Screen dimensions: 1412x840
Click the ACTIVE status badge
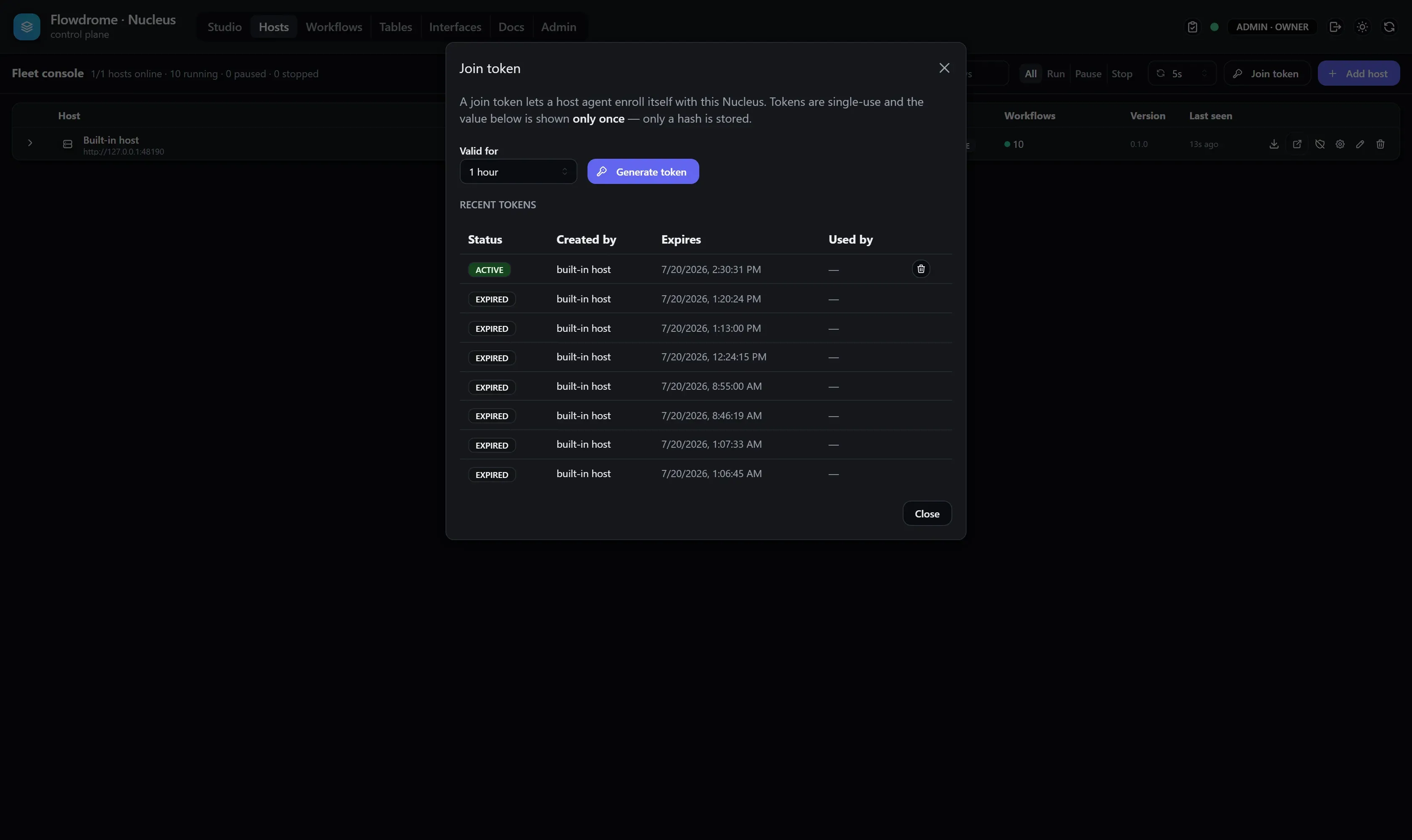tap(489, 270)
